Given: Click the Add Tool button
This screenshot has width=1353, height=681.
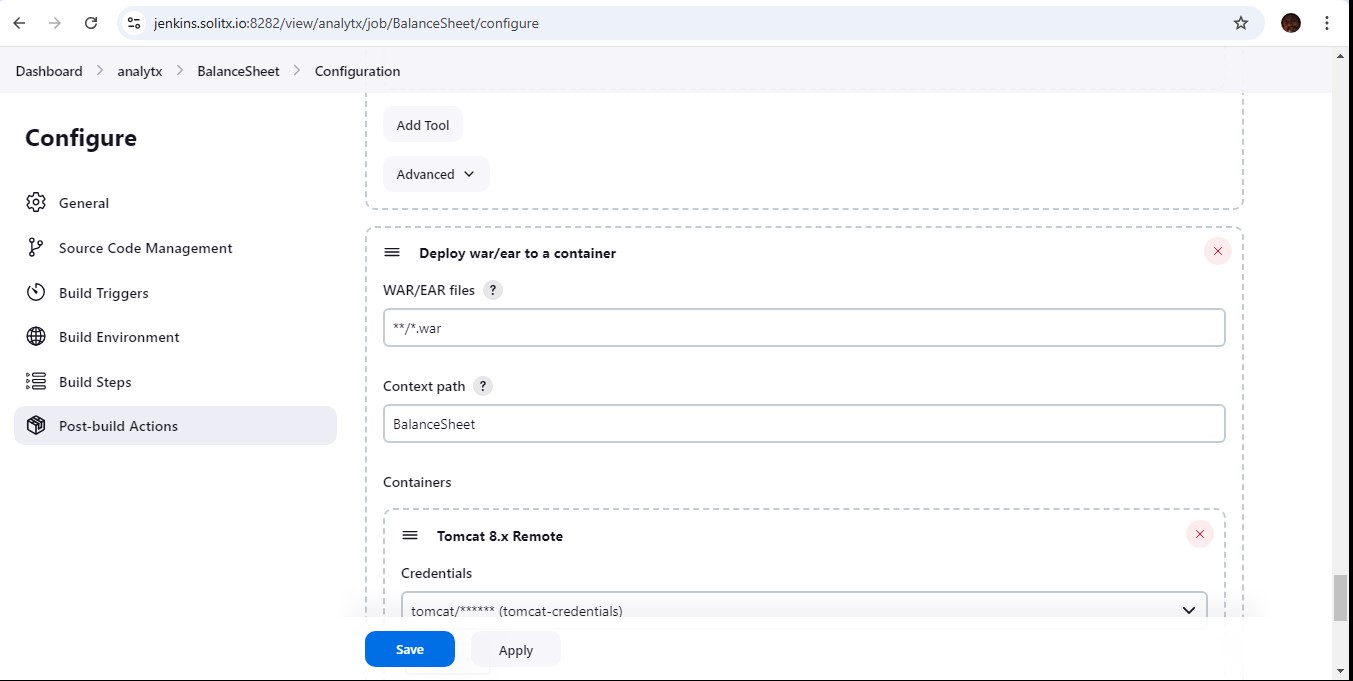Looking at the screenshot, I should [x=422, y=125].
